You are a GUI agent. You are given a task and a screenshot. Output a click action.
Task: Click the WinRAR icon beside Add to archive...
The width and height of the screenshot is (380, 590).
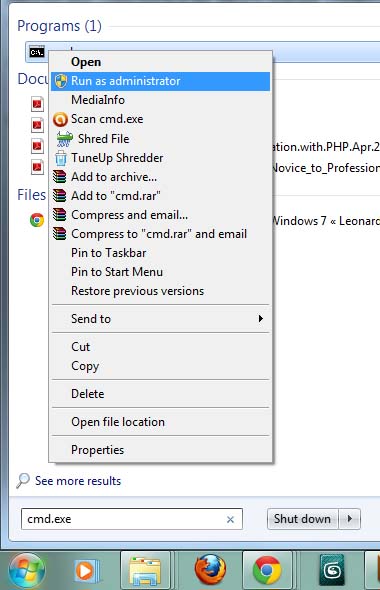[60, 177]
